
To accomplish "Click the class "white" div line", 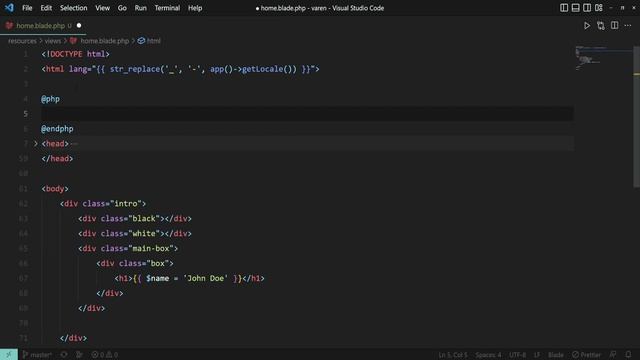I will (x=135, y=233).
